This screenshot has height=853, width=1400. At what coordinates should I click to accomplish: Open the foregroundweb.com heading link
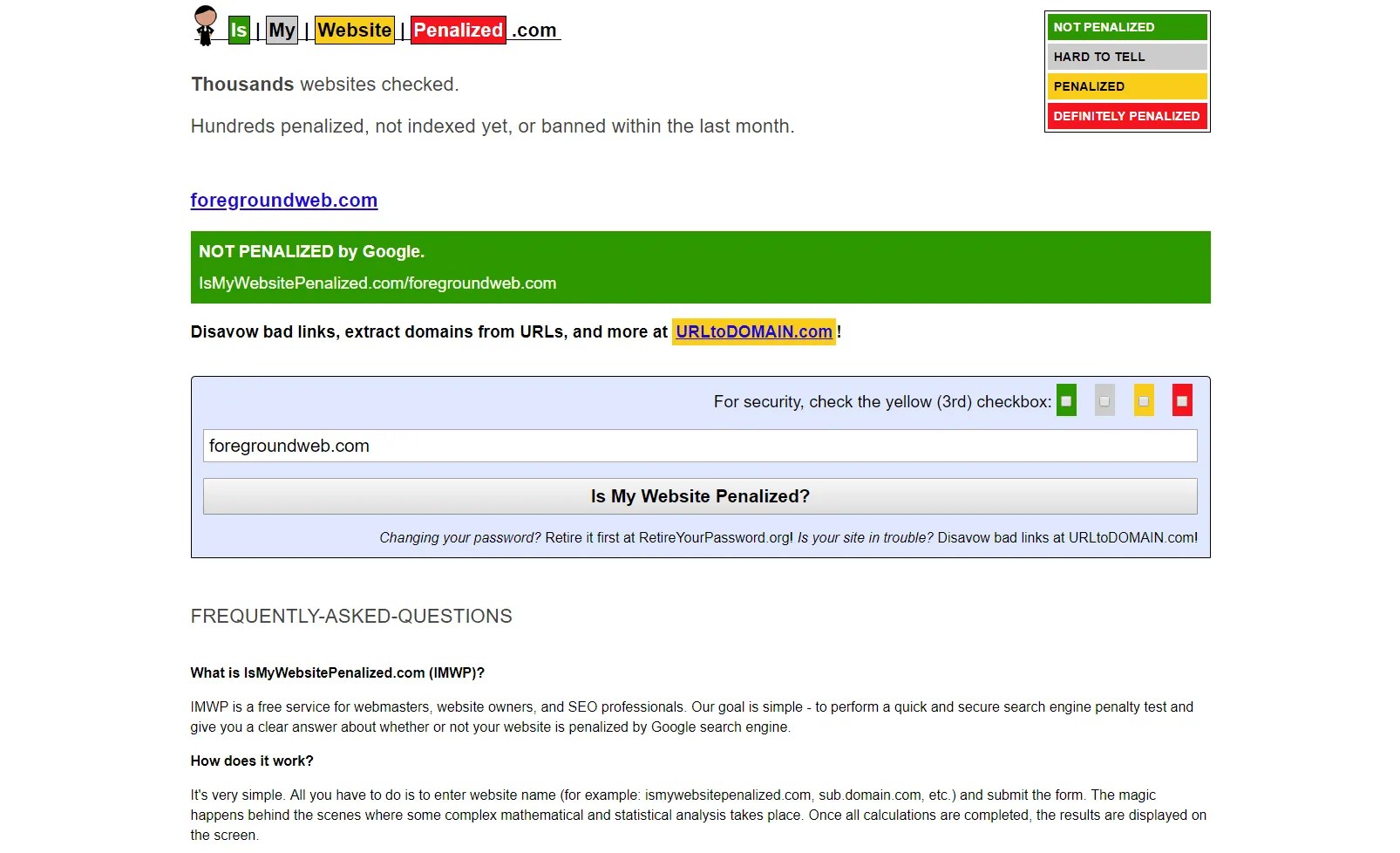pyautogui.click(x=284, y=200)
